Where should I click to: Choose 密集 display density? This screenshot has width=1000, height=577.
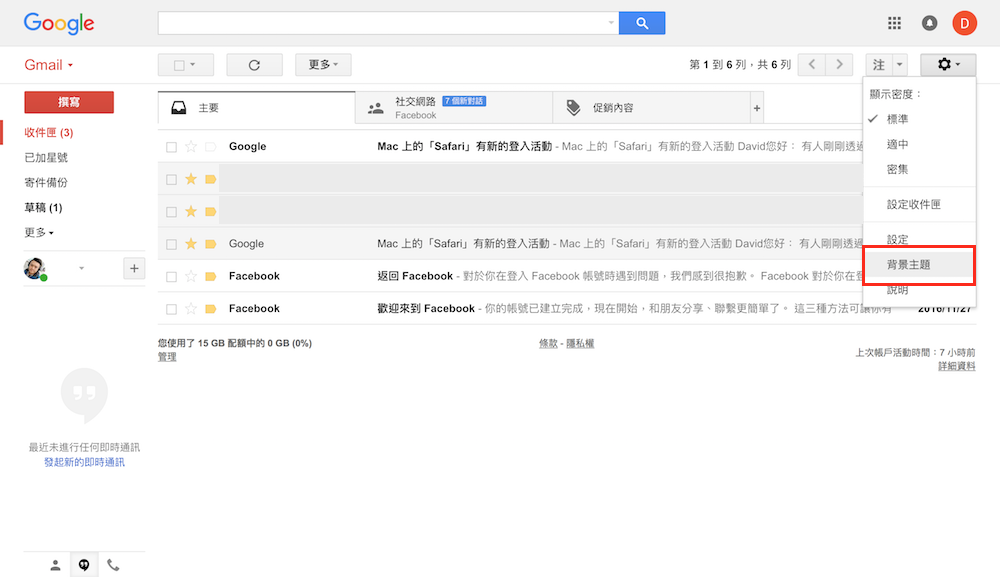pyautogui.click(x=897, y=170)
